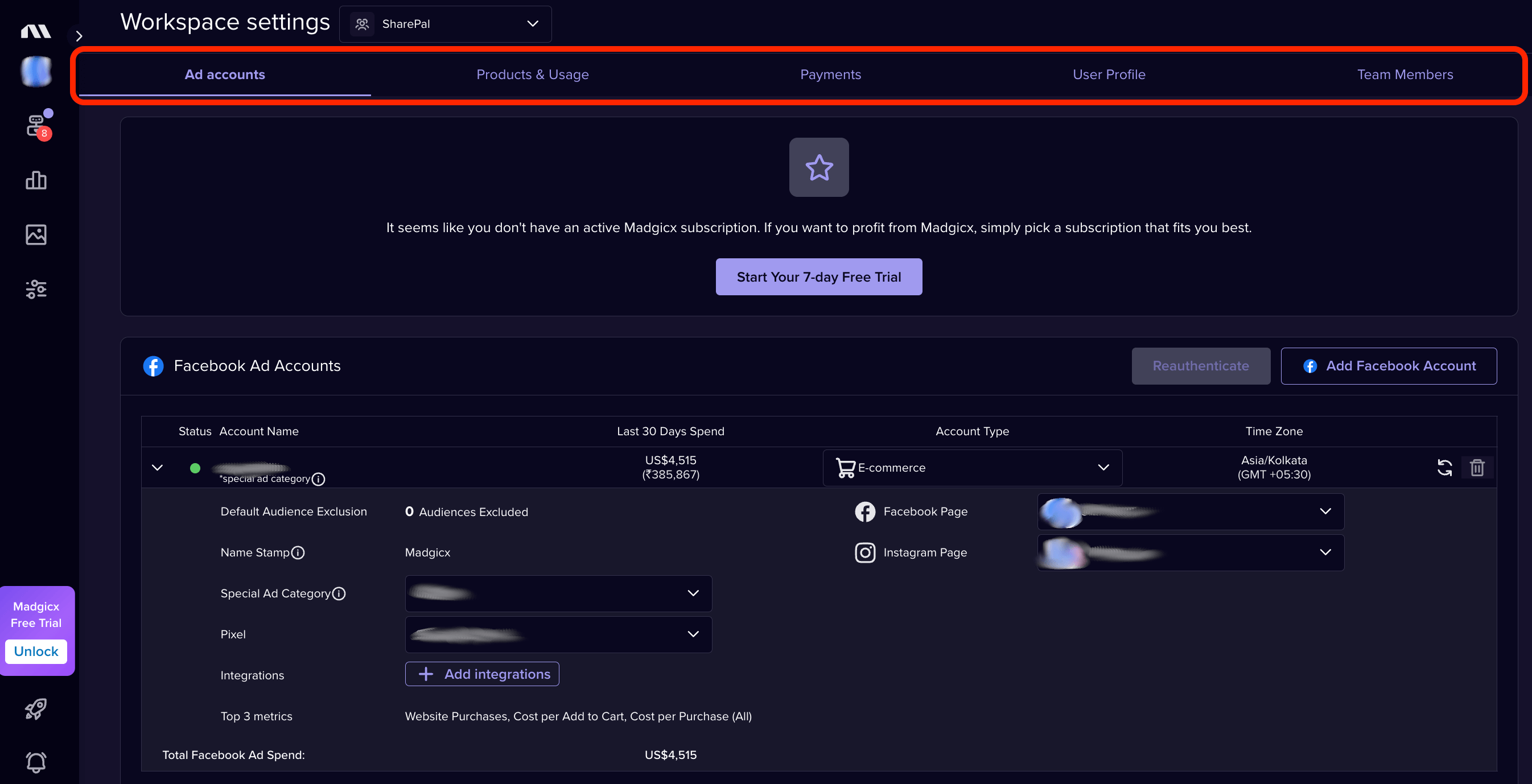Open the automation icon with badge 8
Screen dimensions: 1532x784
coord(38,125)
